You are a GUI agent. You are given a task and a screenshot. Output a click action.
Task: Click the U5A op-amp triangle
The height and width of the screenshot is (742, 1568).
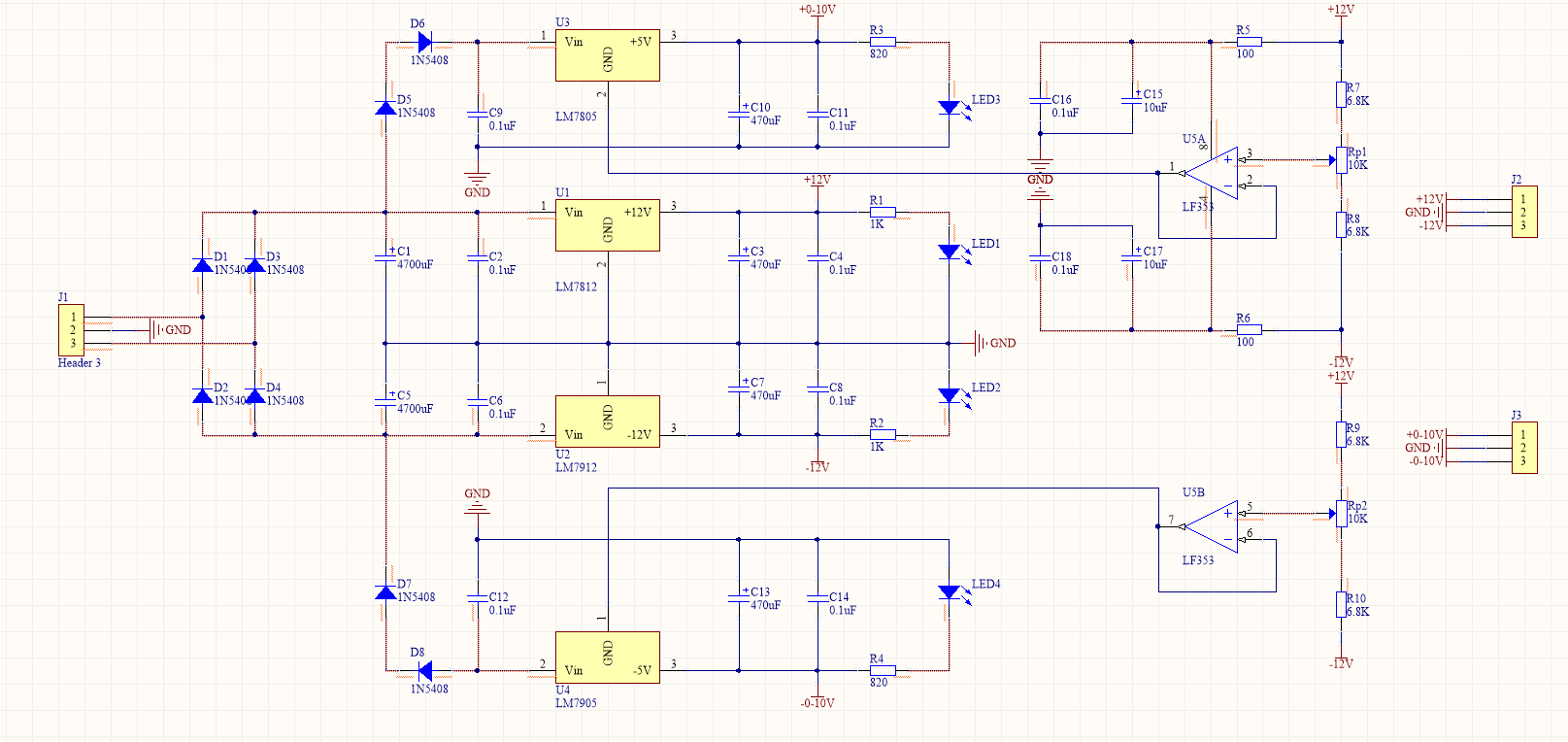pos(1212,173)
